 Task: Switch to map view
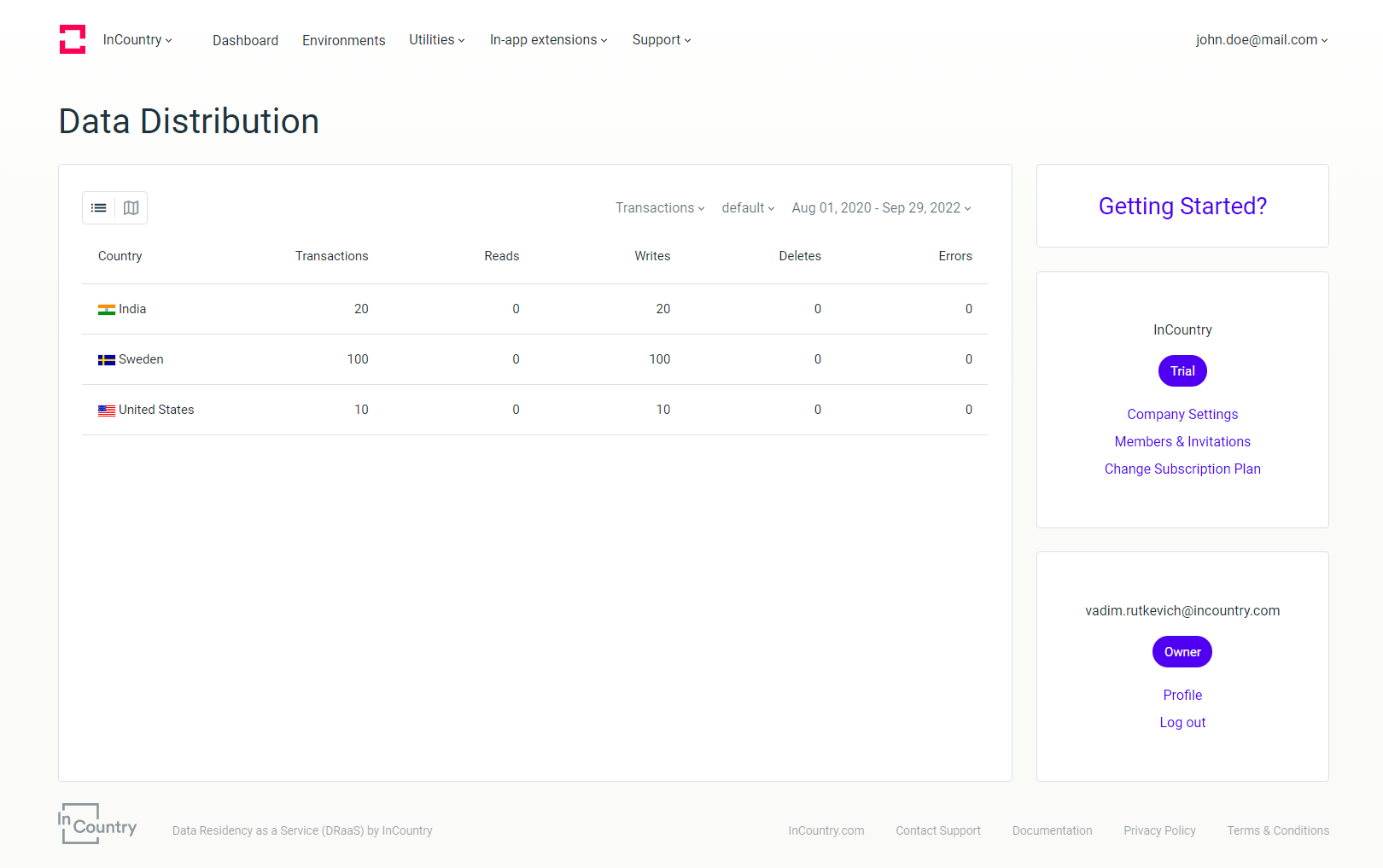[131, 208]
